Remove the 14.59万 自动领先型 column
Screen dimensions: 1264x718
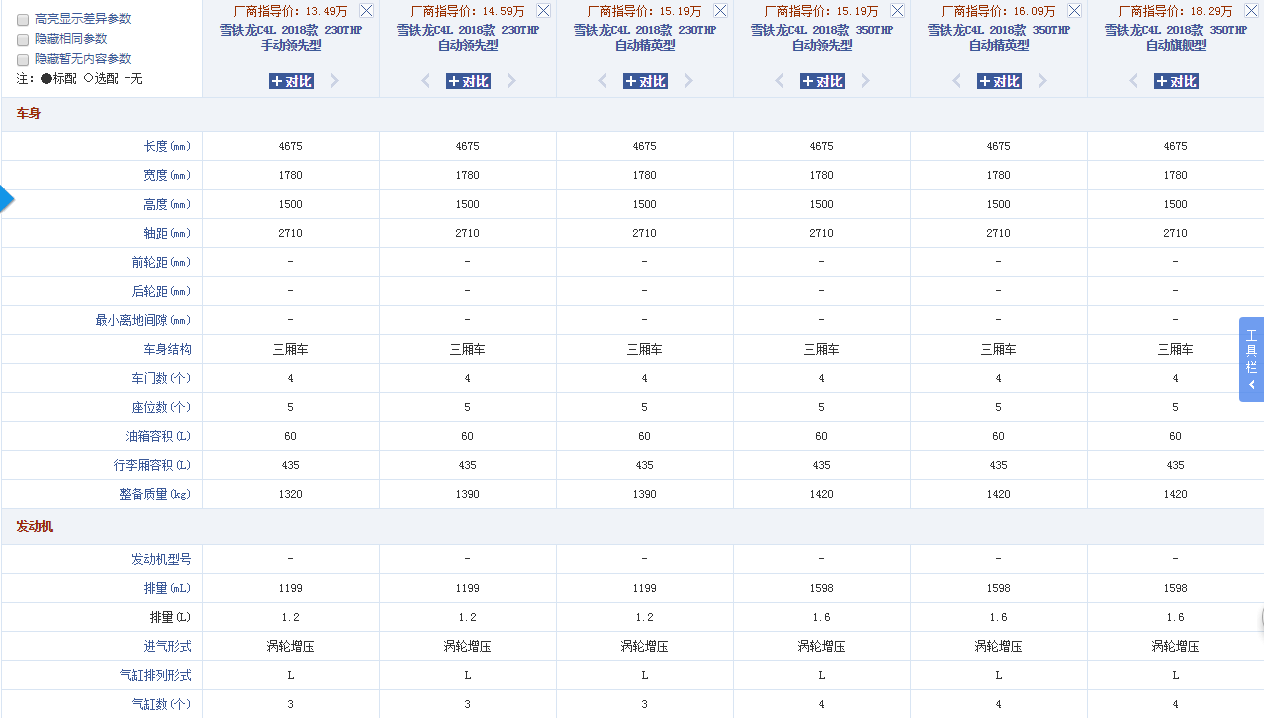click(x=543, y=10)
